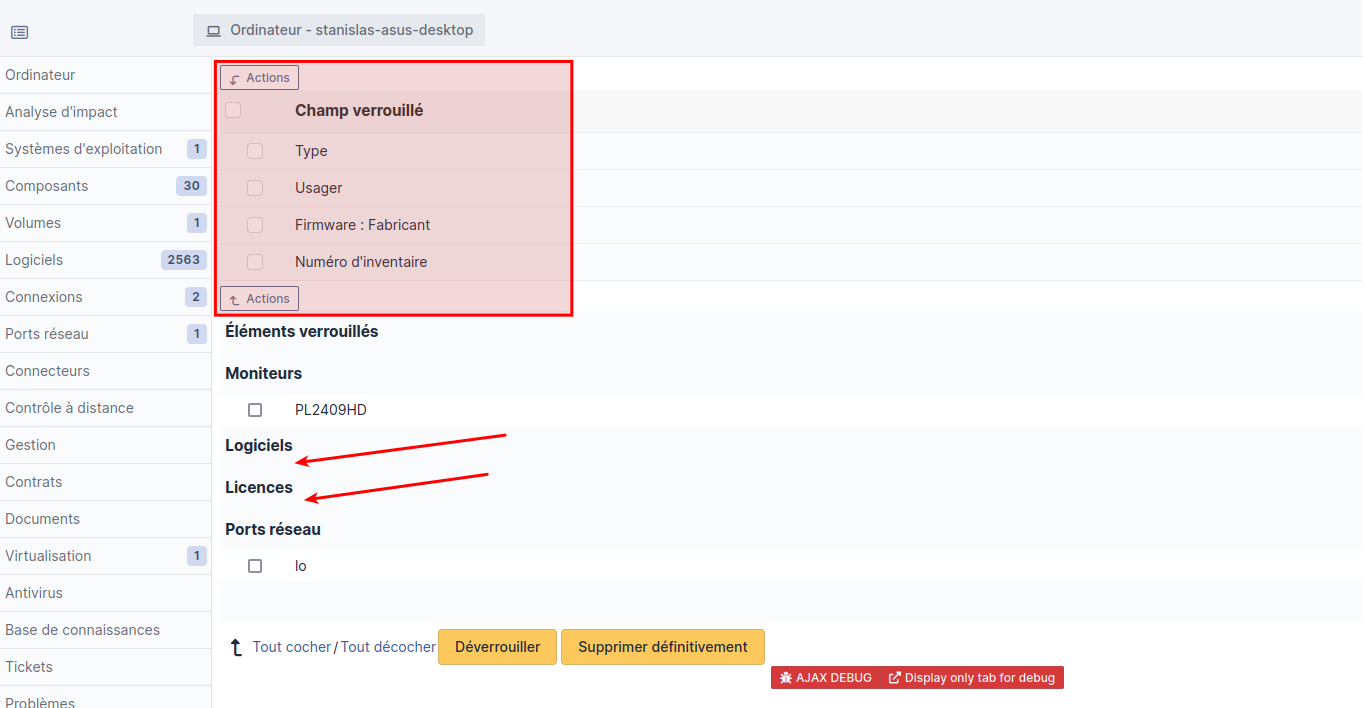Open the Contrats tab
Image resolution: width=1365 pixels, height=708 pixels.
105,482
